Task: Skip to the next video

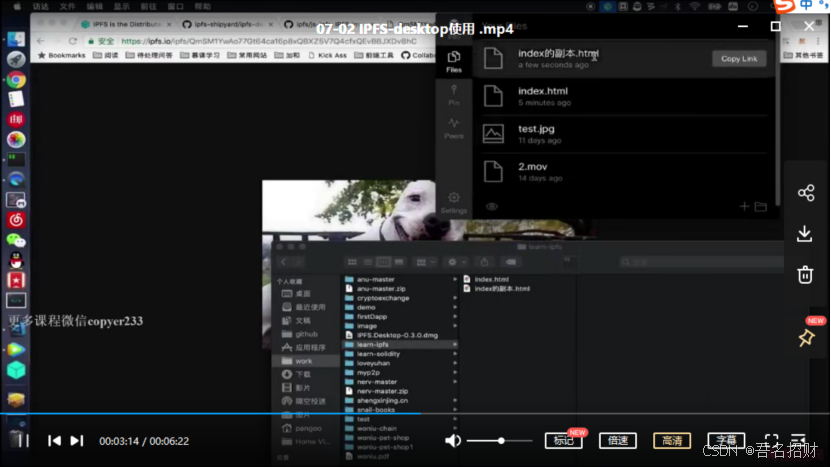Action: tap(77, 440)
